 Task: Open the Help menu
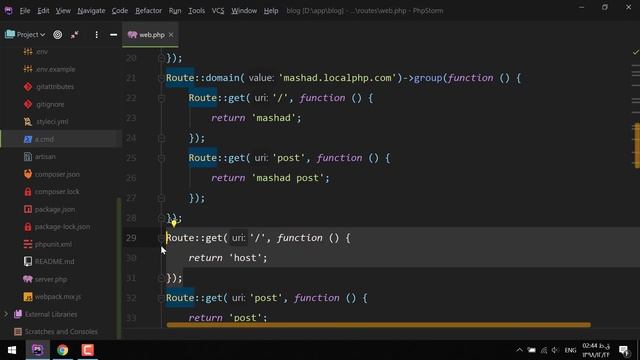[x=271, y=11]
